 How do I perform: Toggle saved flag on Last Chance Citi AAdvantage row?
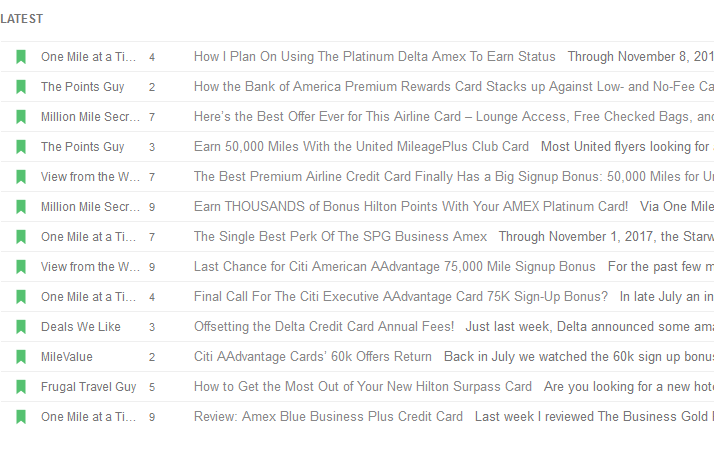click(x=21, y=267)
